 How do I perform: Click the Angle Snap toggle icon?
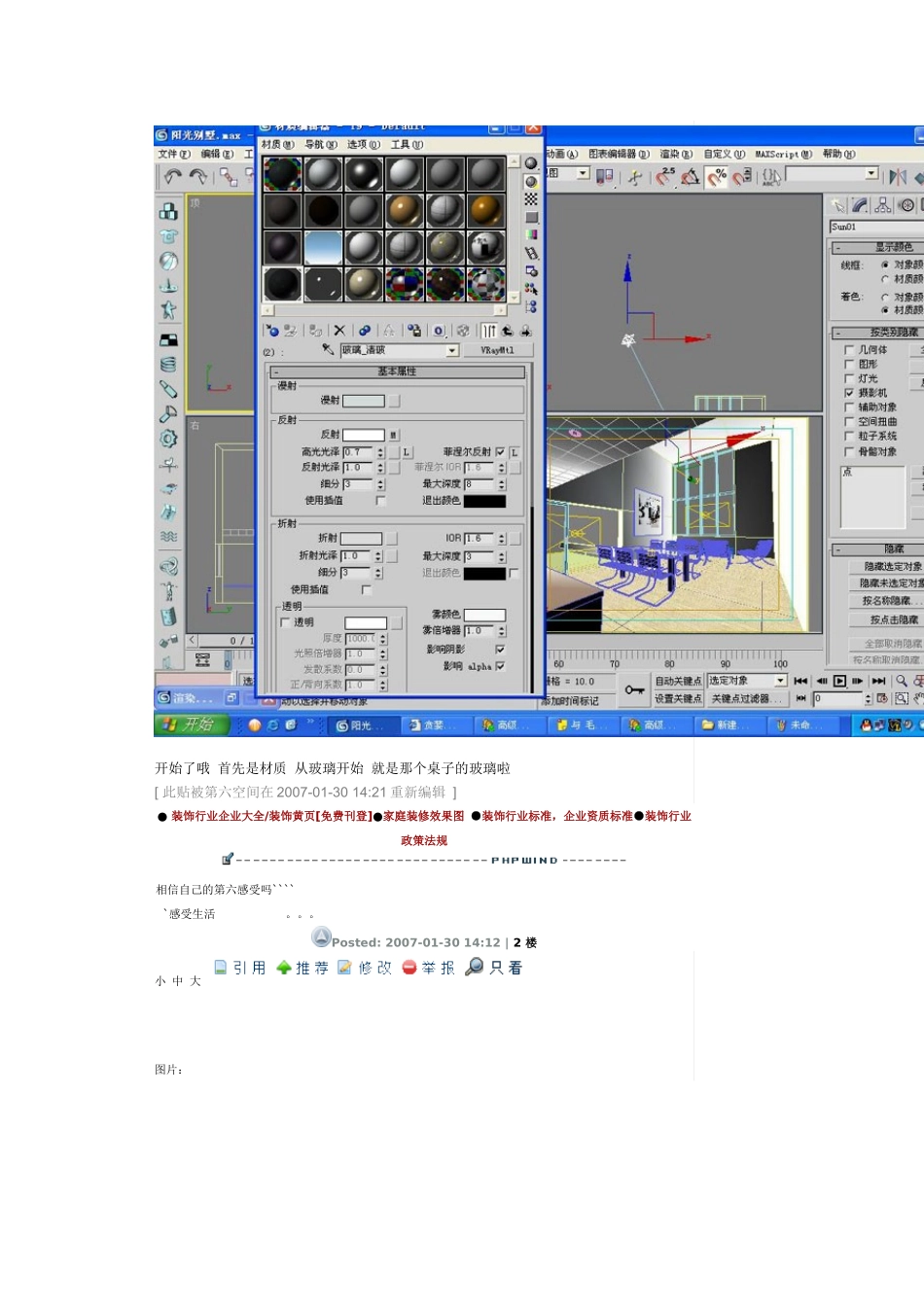click(x=691, y=176)
